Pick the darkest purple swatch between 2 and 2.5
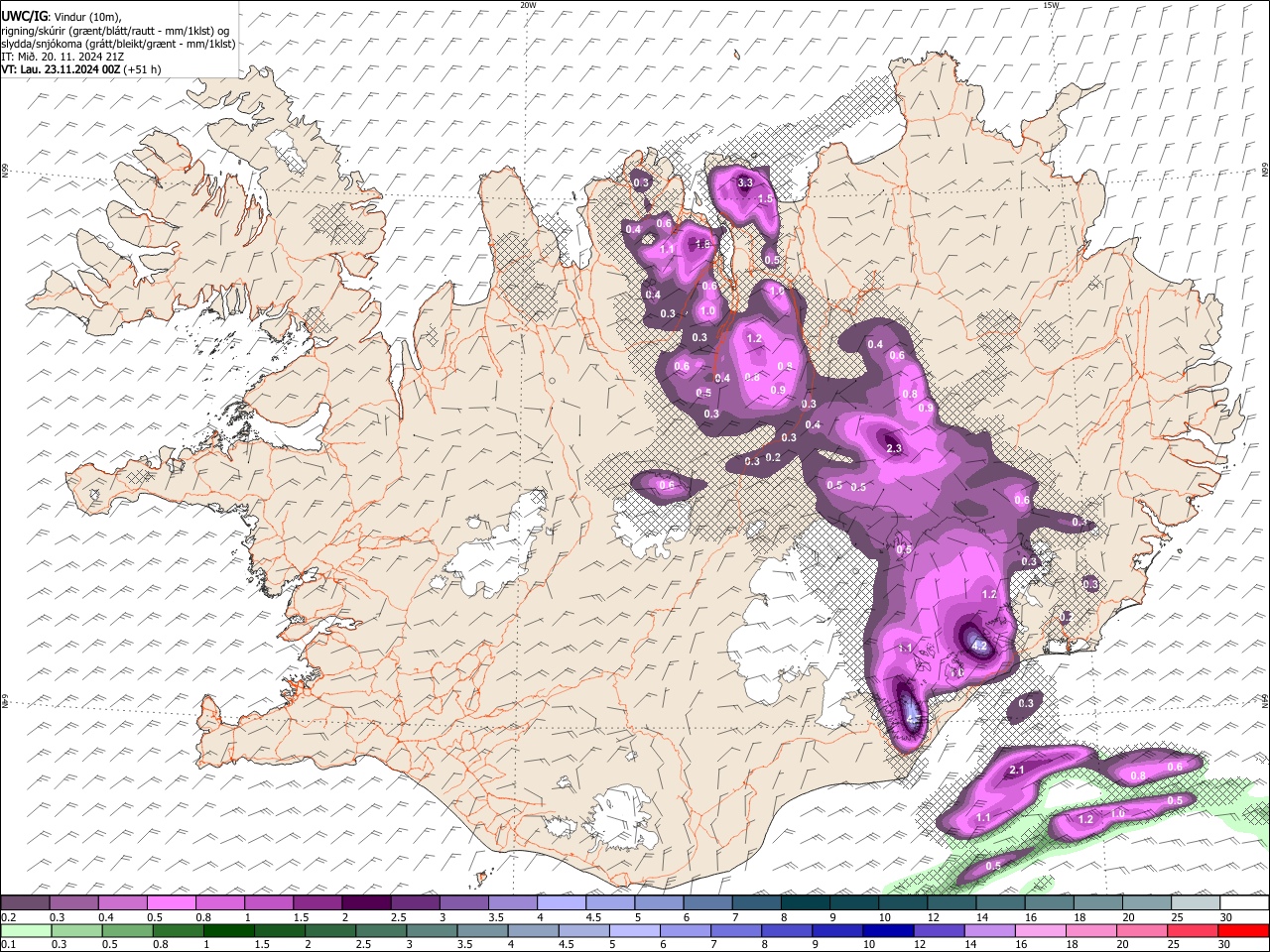The width and height of the screenshot is (1270, 952). click(366, 903)
